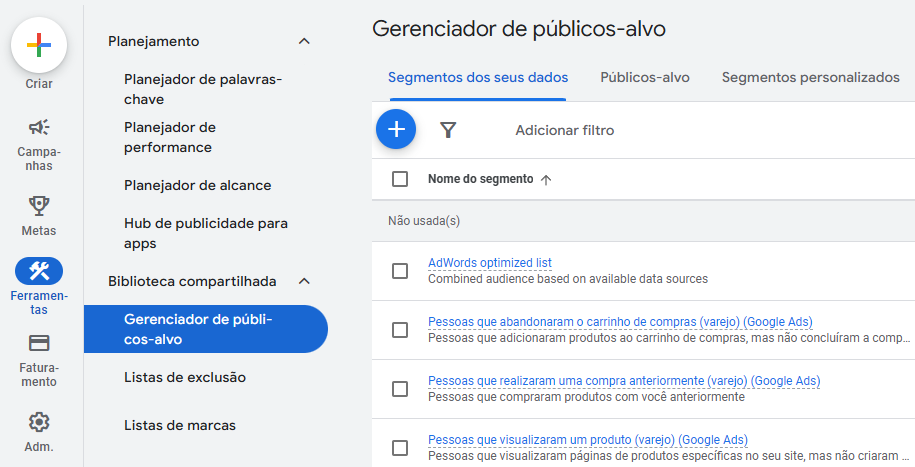Select the Ferramentas wrench icon
The height and width of the screenshot is (467, 915).
tap(39, 271)
